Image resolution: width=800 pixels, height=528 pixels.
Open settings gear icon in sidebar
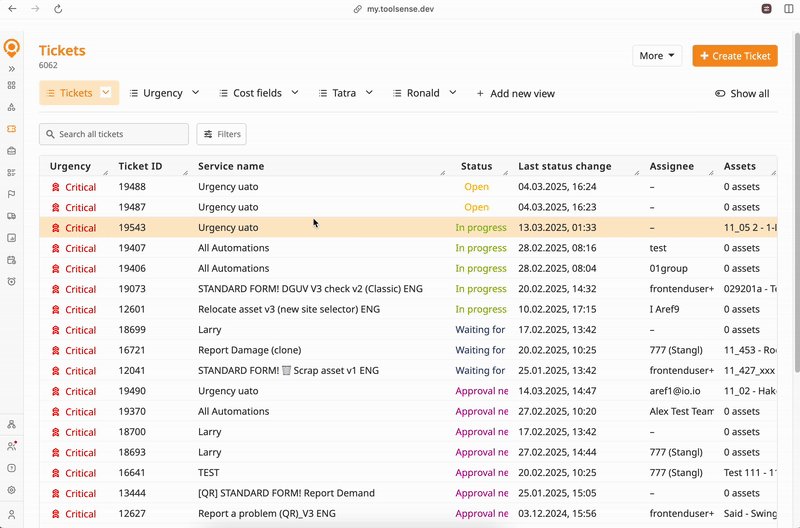[12, 490]
